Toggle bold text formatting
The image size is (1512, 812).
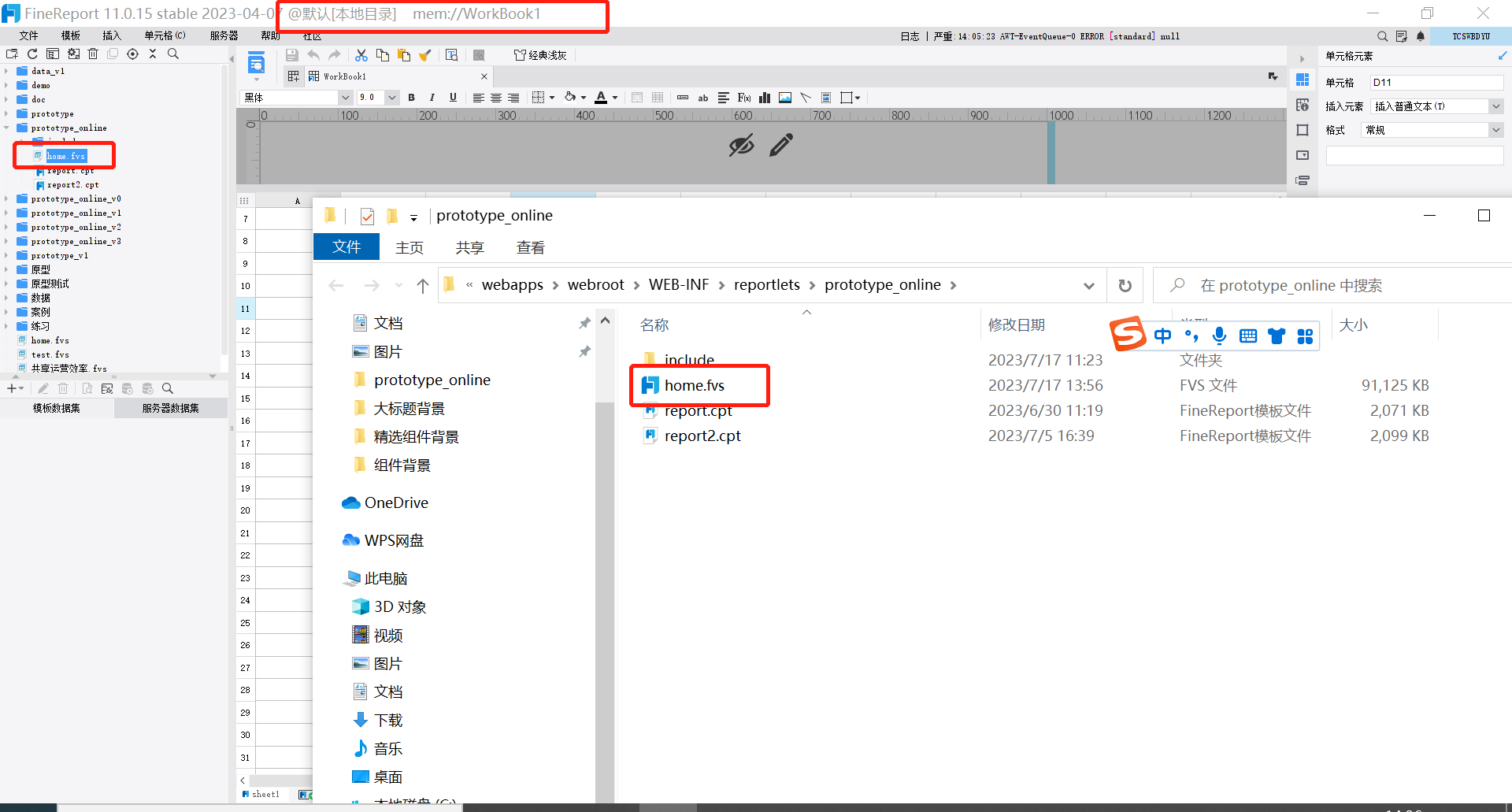pos(411,98)
